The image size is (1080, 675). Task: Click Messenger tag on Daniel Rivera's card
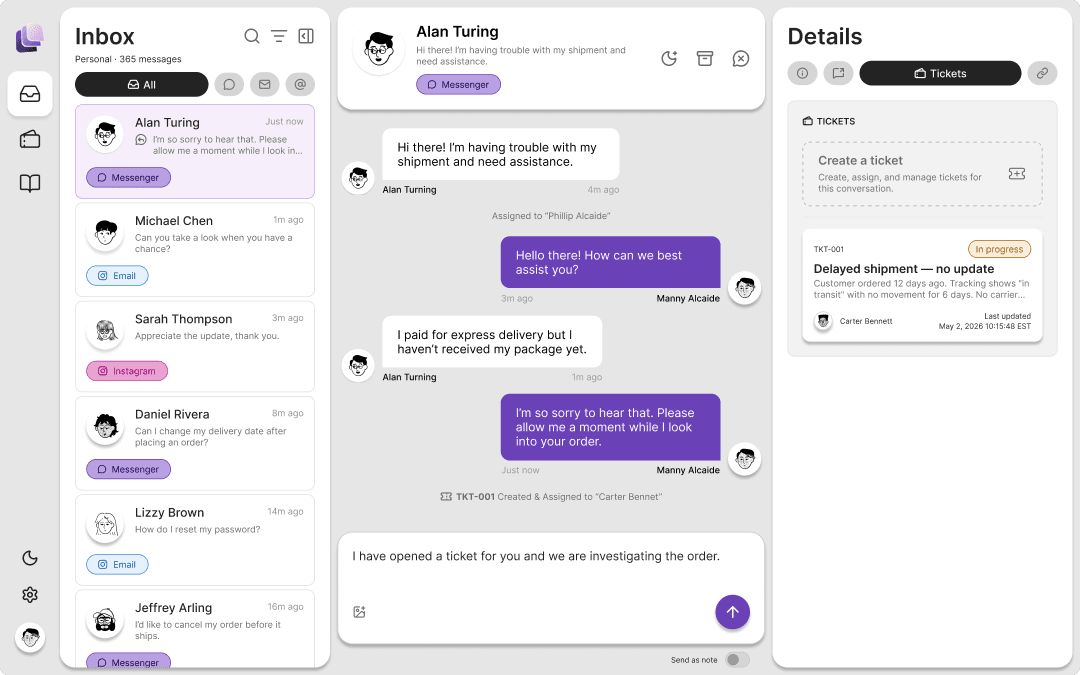(x=128, y=469)
